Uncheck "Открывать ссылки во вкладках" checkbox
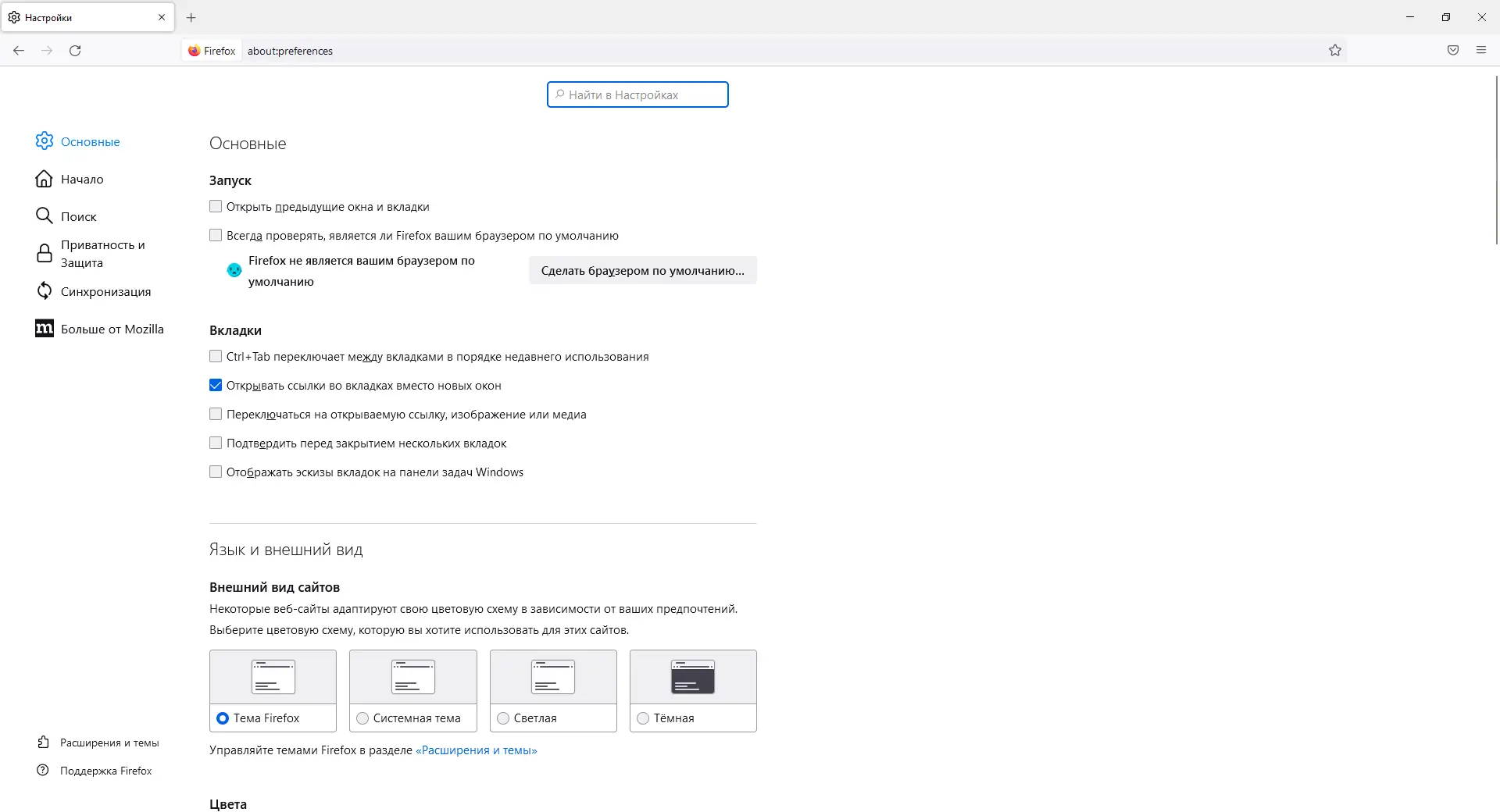This screenshot has width=1500, height=812. (x=216, y=386)
